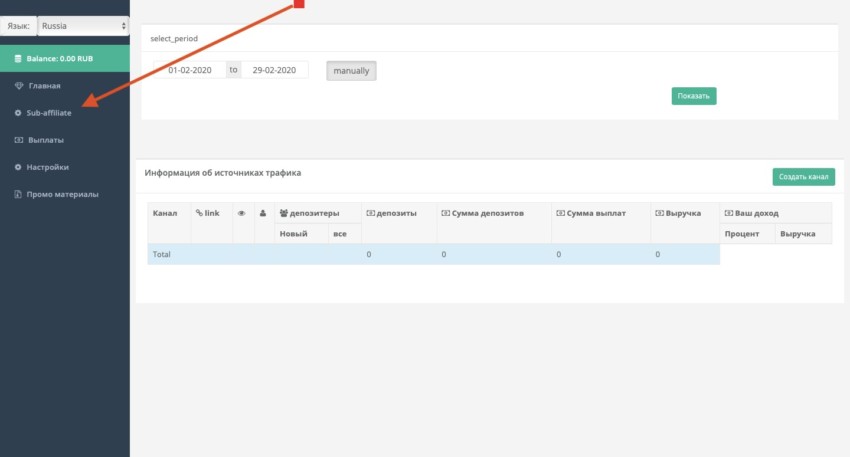
Task: Click the gear icon beside Sub-affiliate
Action: pos(18,113)
